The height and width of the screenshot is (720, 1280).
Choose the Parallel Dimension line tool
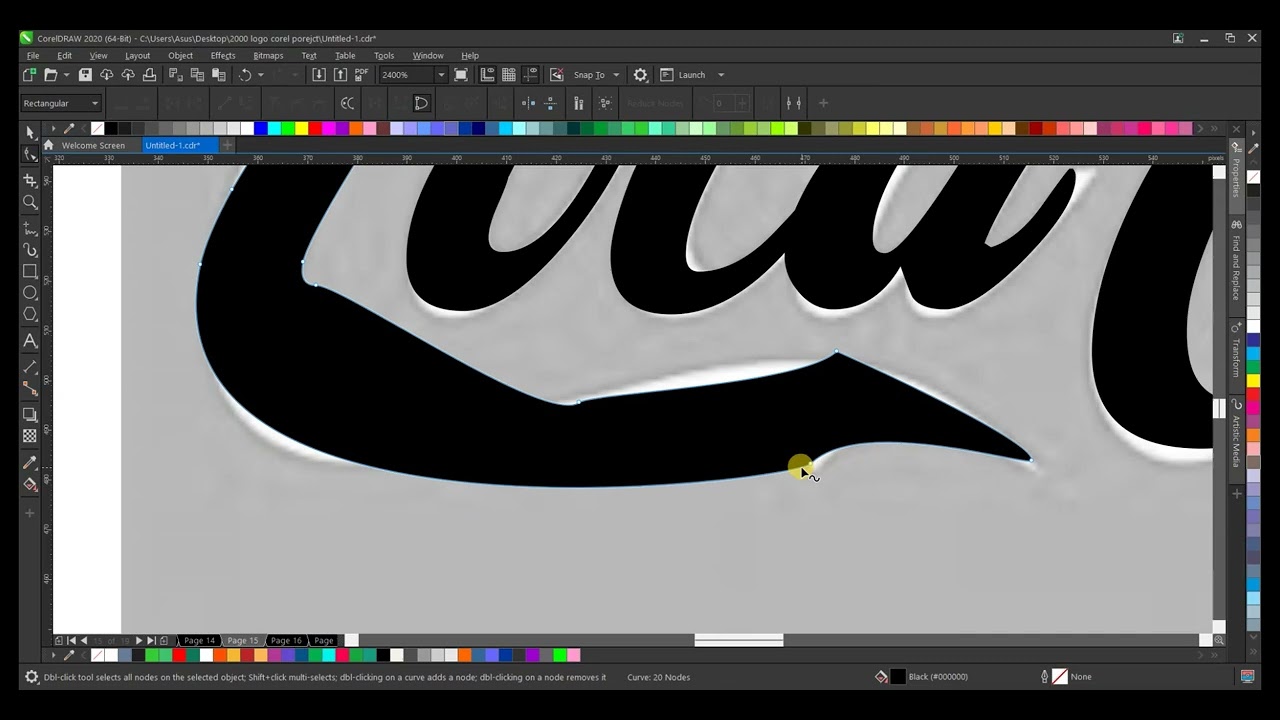30,367
